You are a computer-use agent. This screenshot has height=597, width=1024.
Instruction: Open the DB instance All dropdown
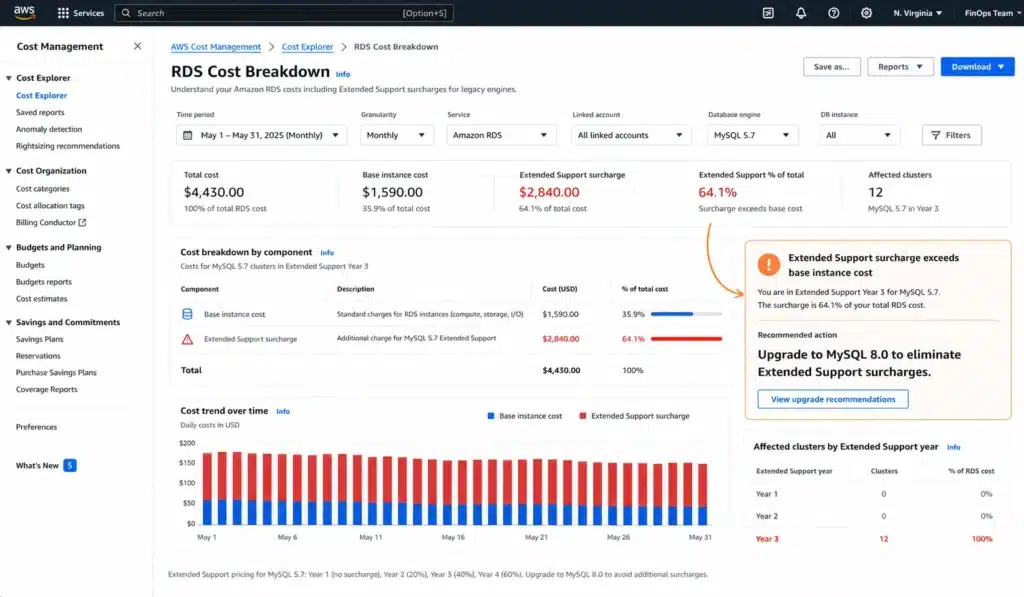[859, 135]
